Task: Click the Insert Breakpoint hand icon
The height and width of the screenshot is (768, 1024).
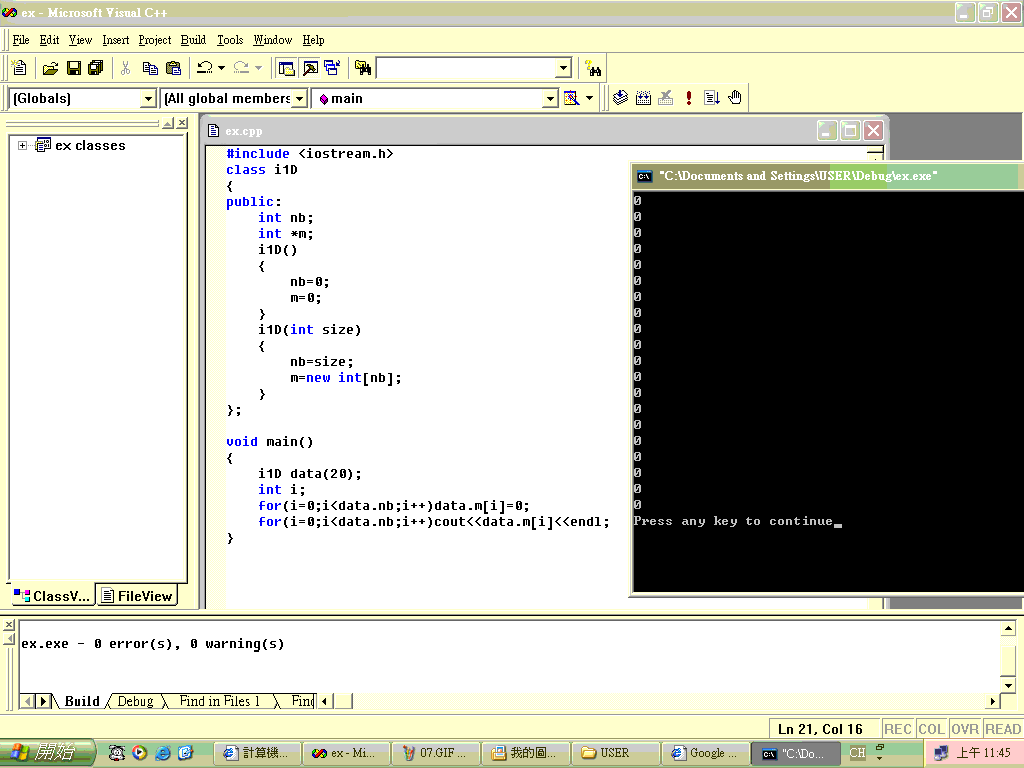Action: click(x=735, y=98)
